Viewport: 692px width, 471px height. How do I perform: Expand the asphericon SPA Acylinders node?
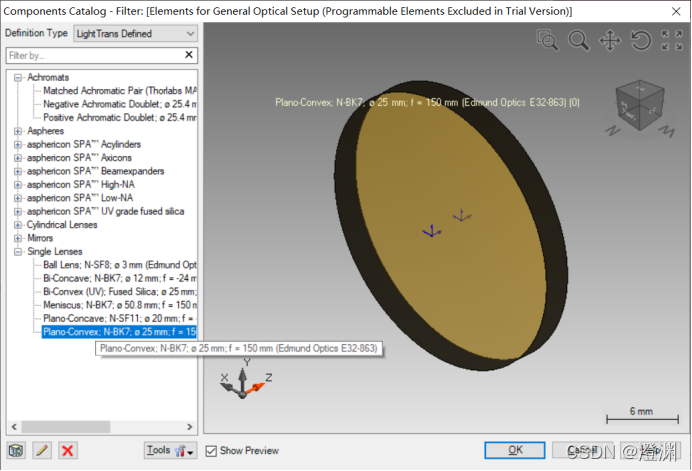click(18, 144)
